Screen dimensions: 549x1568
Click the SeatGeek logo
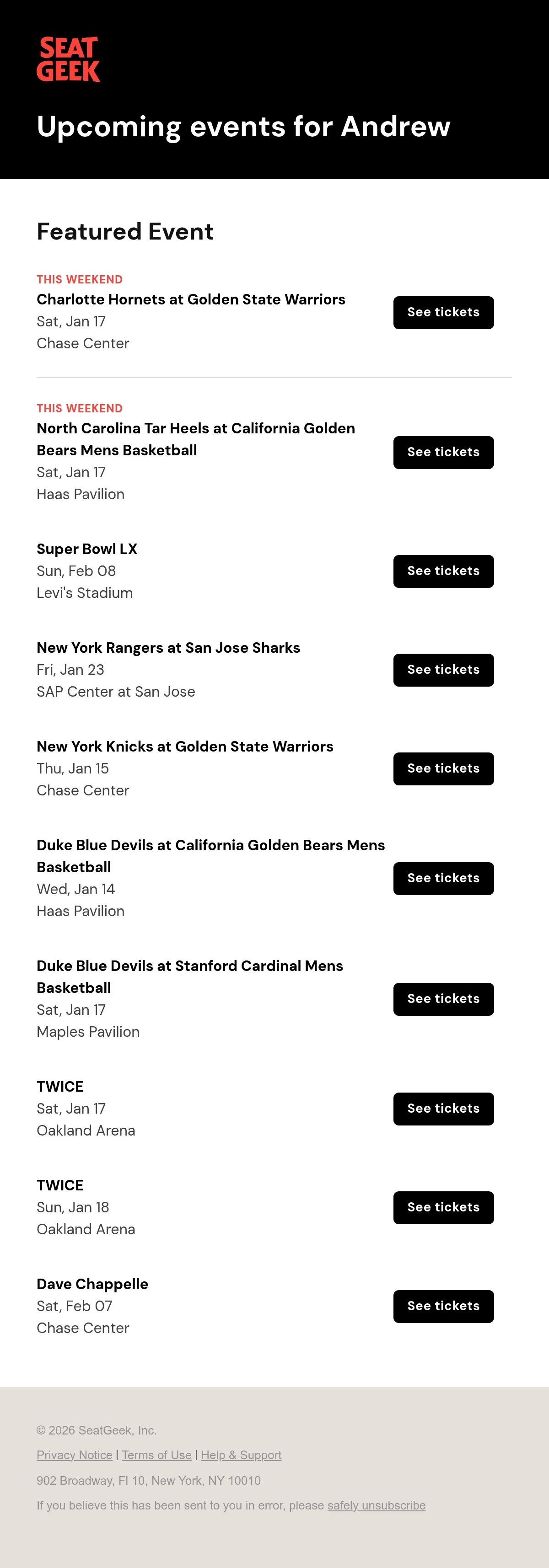68,59
